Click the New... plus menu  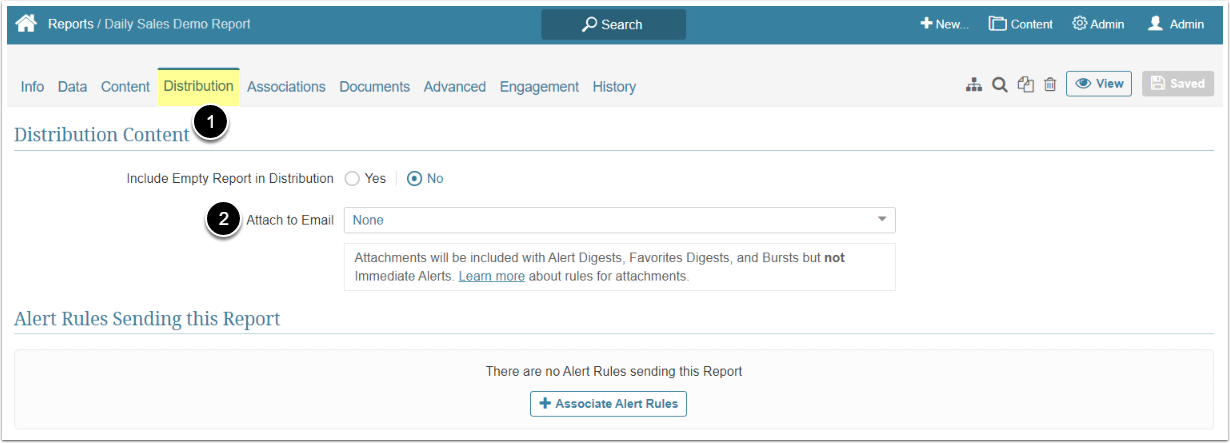945,24
